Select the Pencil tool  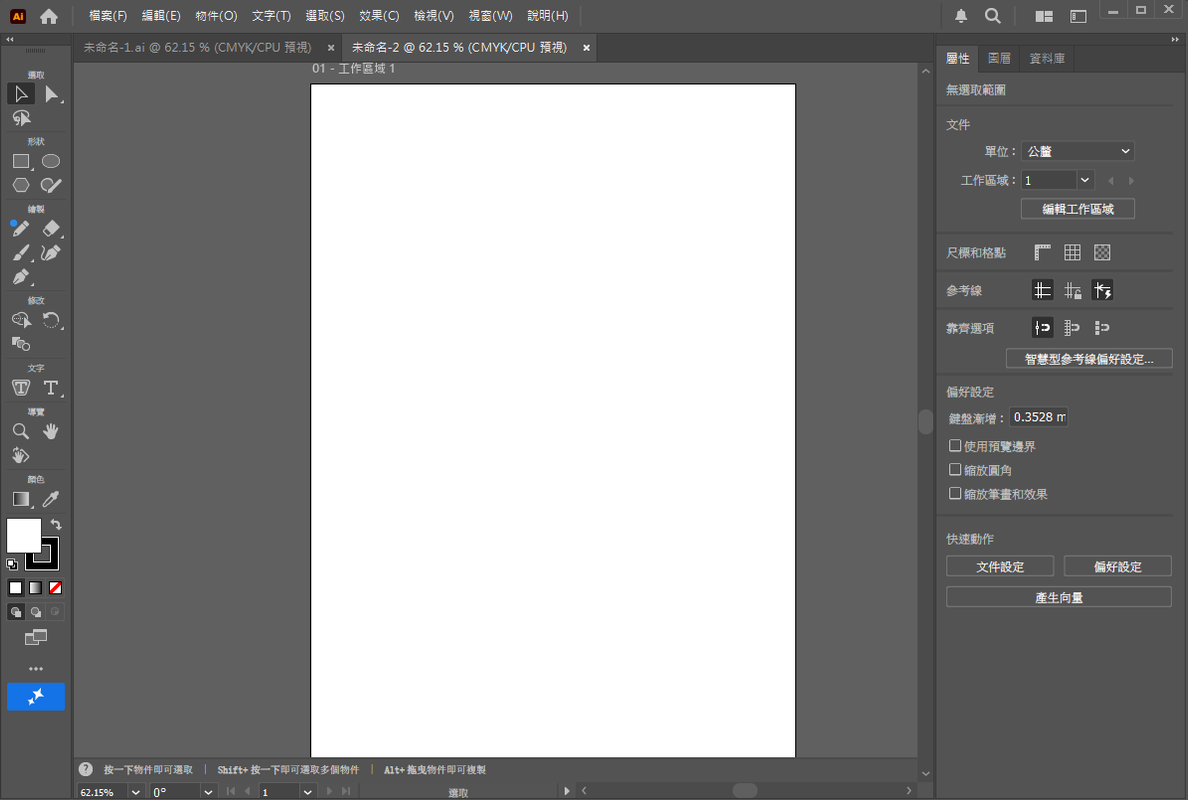tap(20, 228)
